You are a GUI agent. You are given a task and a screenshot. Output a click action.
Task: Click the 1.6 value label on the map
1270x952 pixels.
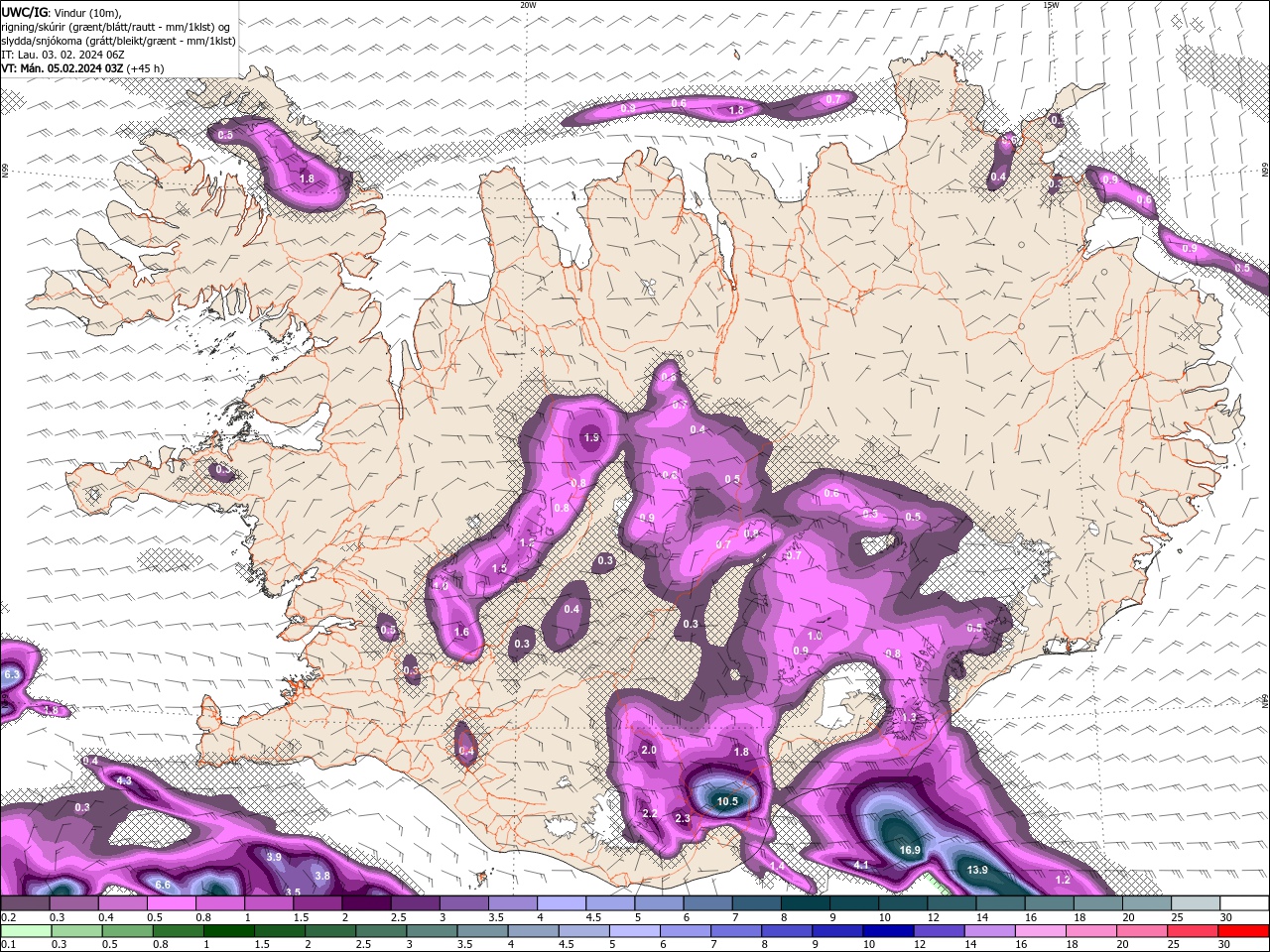click(x=461, y=632)
